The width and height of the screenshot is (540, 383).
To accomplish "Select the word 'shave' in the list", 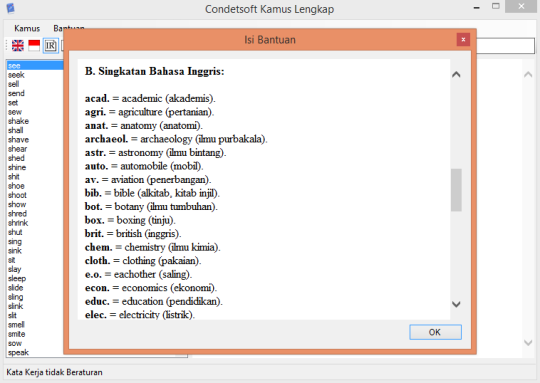I will [18, 139].
